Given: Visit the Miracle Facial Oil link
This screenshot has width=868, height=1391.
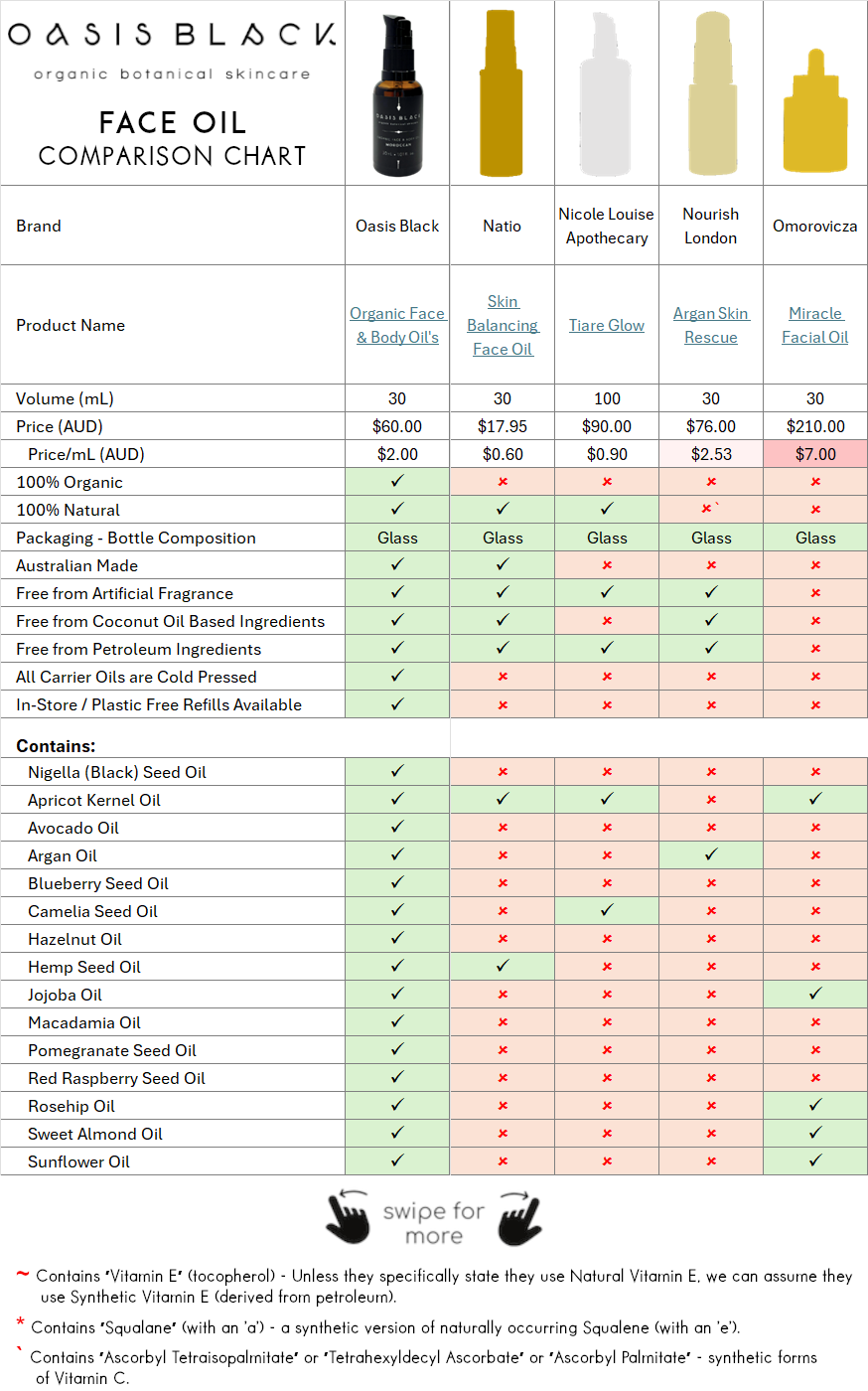Looking at the screenshot, I should tap(815, 325).
